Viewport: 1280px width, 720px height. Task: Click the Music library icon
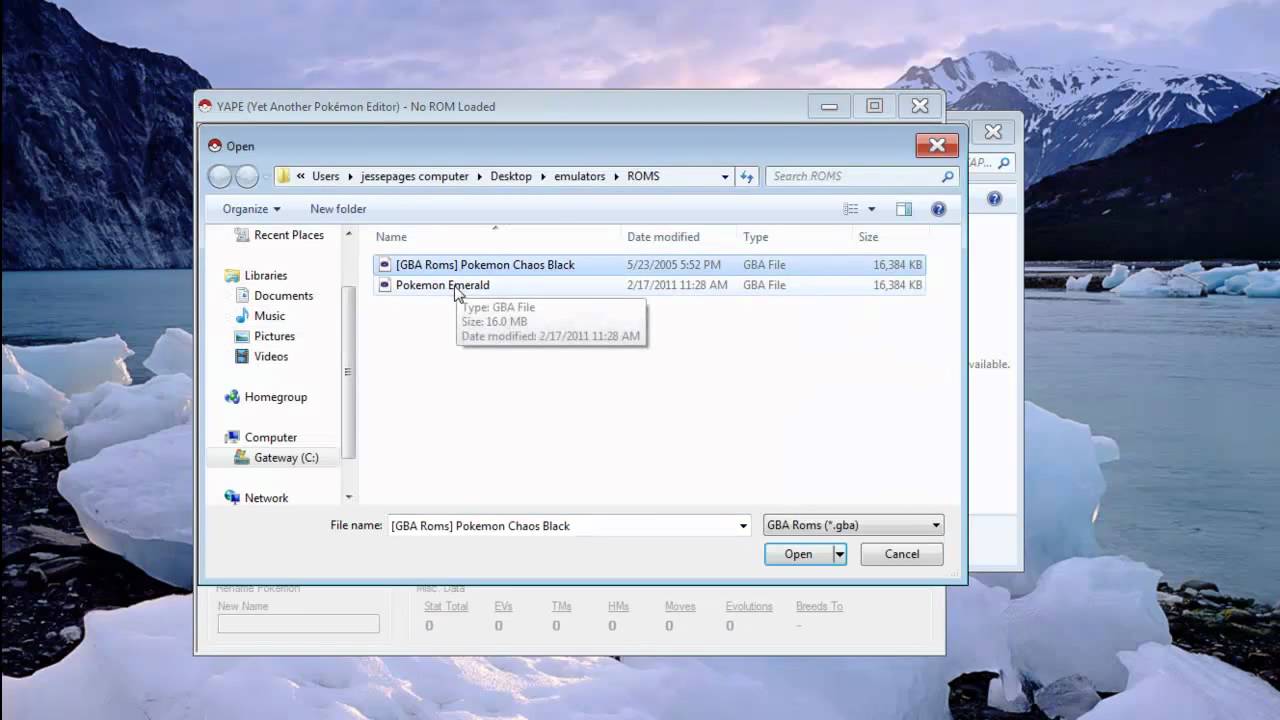pos(242,316)
